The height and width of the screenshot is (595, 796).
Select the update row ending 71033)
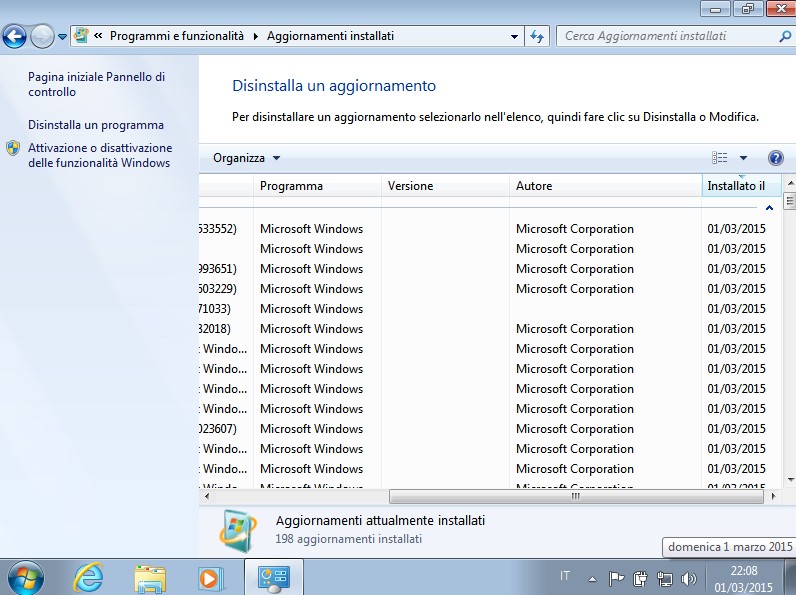click(490, 309)
